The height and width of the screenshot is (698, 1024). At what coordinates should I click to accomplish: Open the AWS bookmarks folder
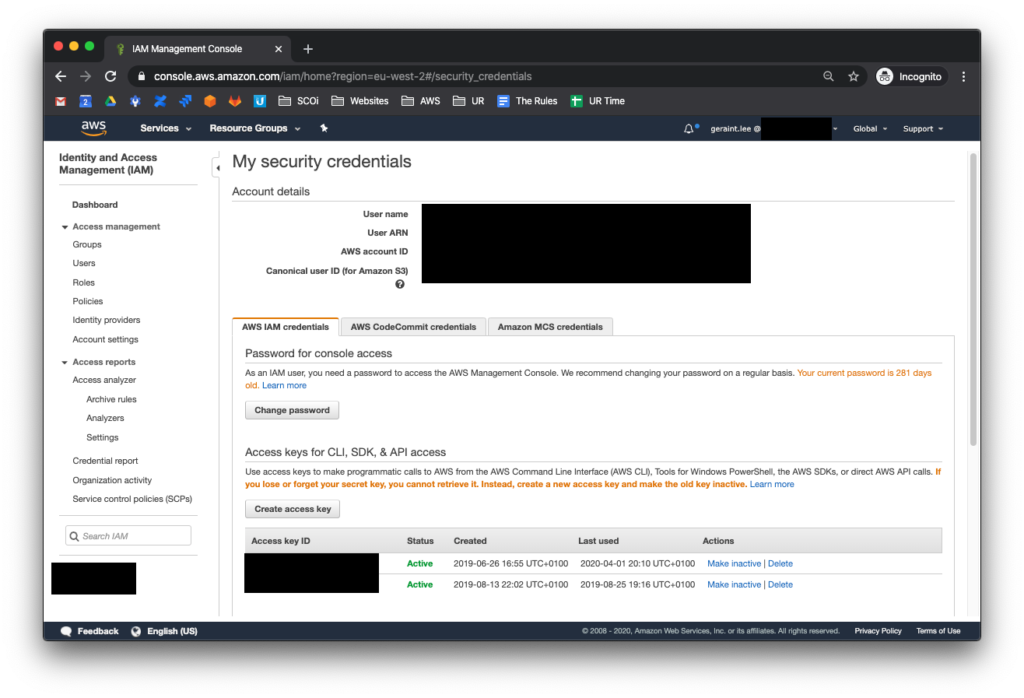[x=421, y=101]
